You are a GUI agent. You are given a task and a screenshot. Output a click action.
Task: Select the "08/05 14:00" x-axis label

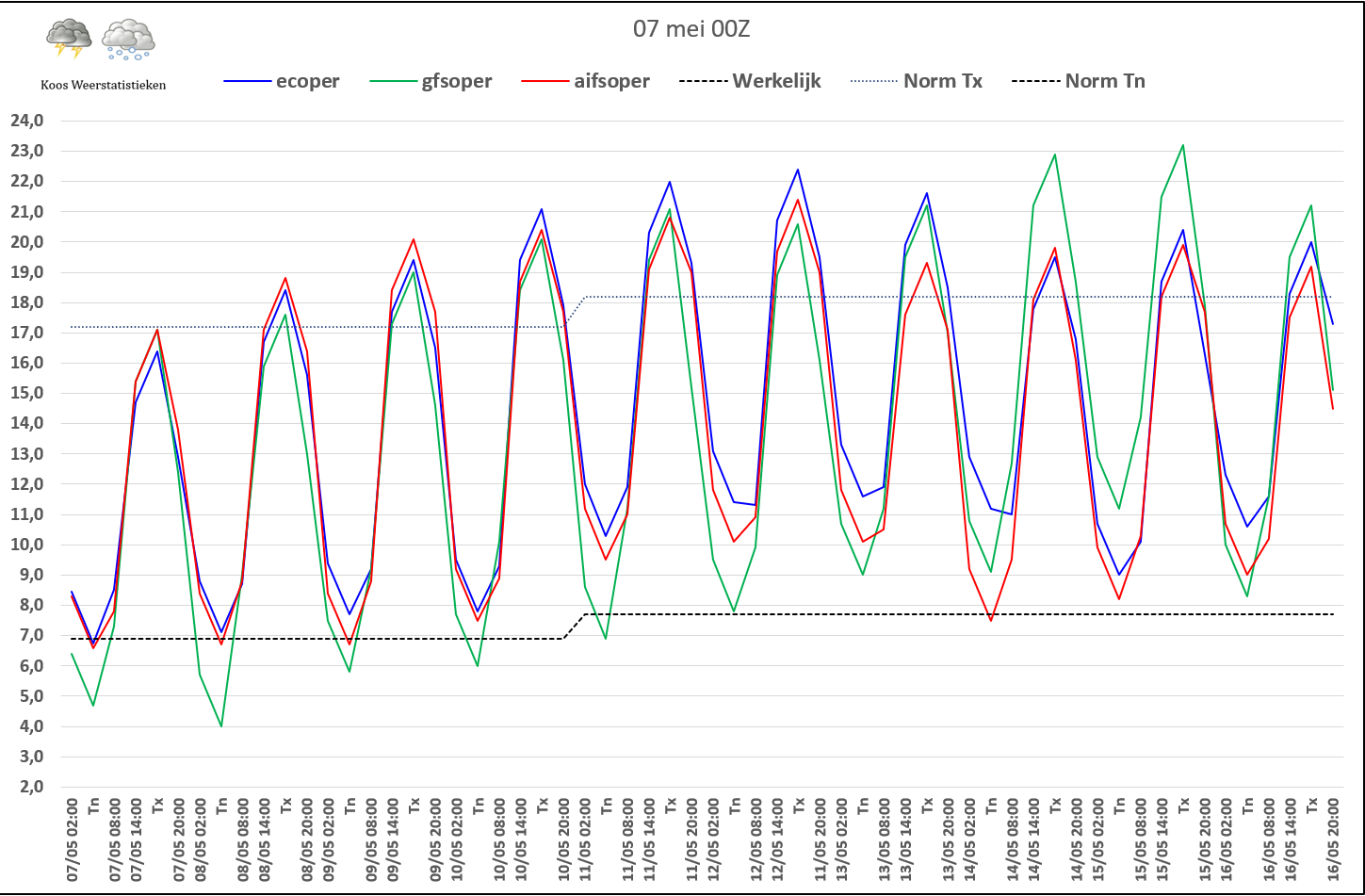(264, 839)
